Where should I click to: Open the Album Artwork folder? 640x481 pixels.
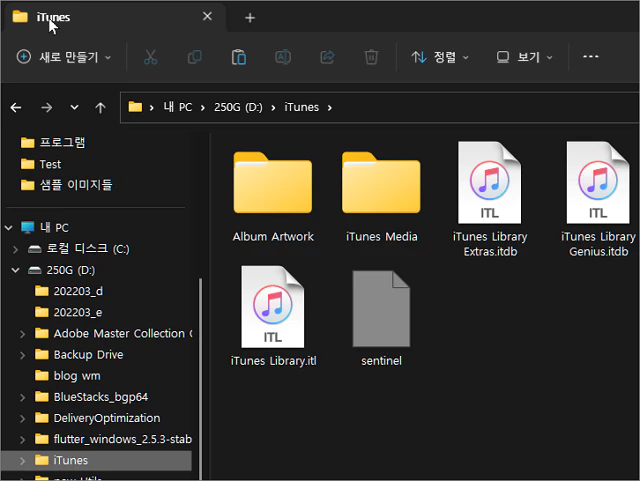coord(273,198)
